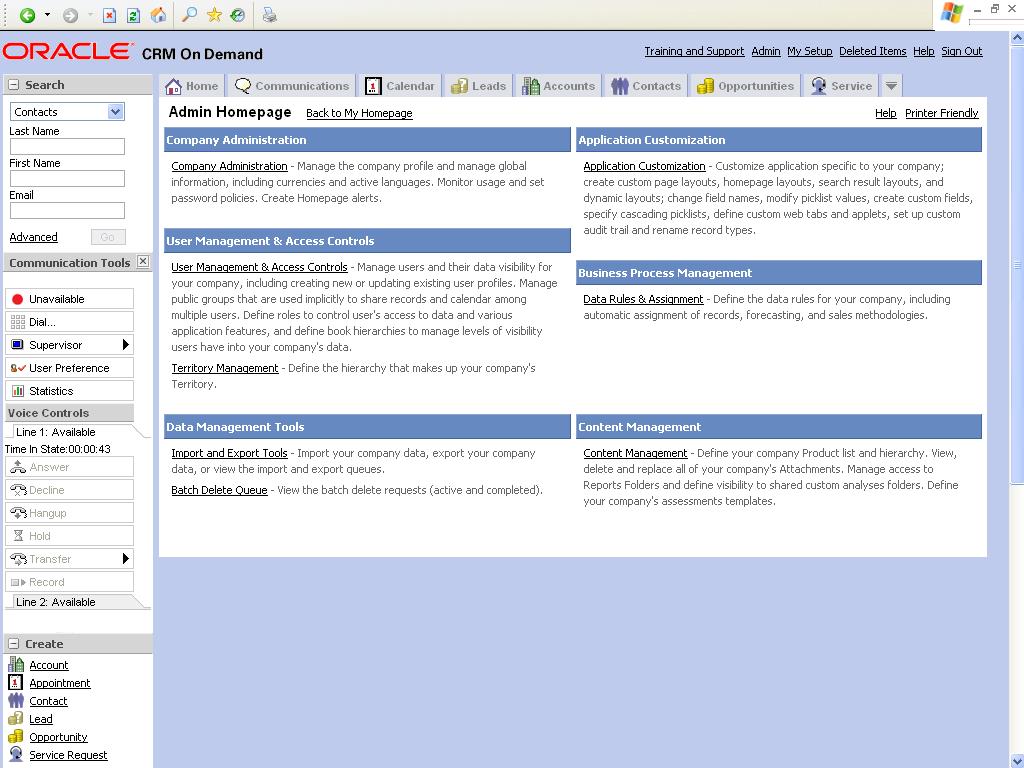
Task: Open the History clock icon
Action: pos(238,14)
